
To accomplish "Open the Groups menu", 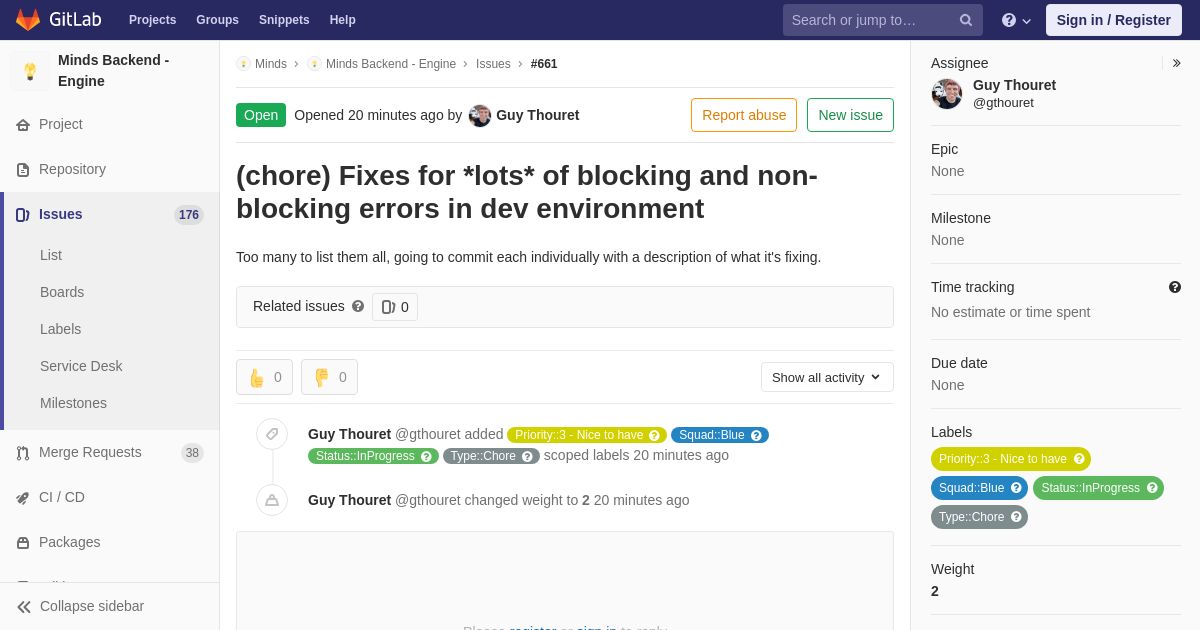I will [x=217, y=20].
